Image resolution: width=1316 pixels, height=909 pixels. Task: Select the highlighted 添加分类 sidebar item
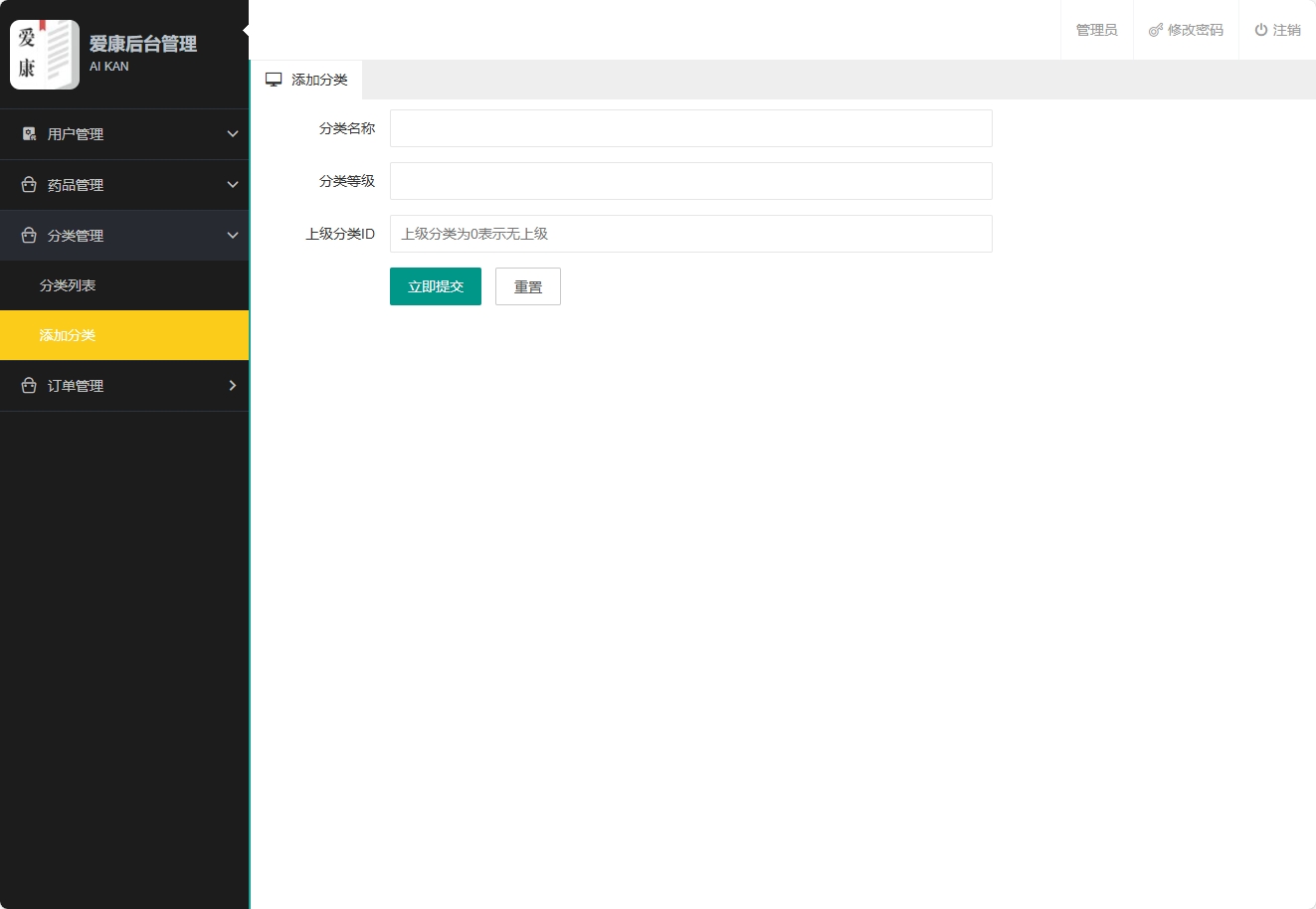67,335
